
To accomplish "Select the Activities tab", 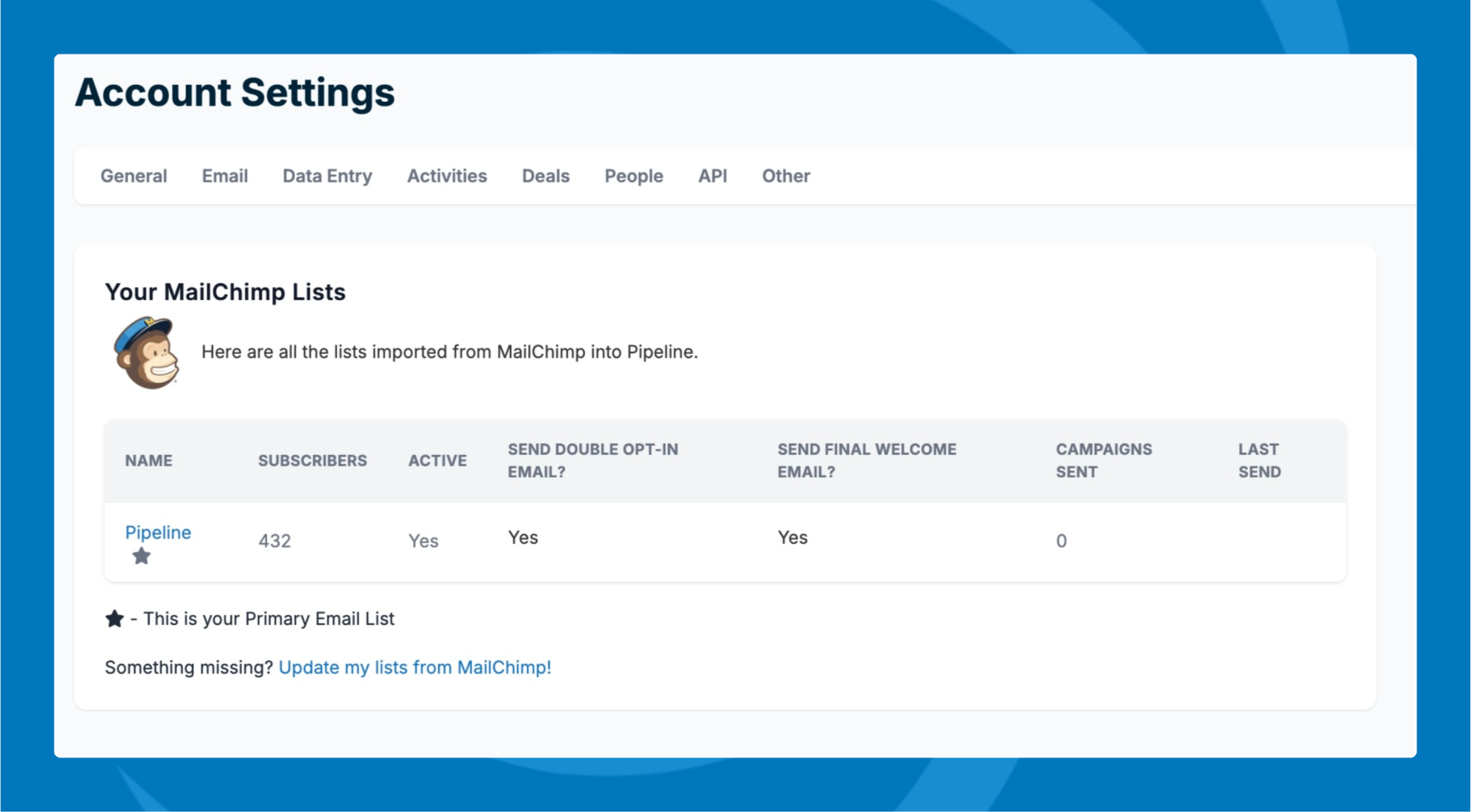I will pyautogui.click(x=447, y=176).
